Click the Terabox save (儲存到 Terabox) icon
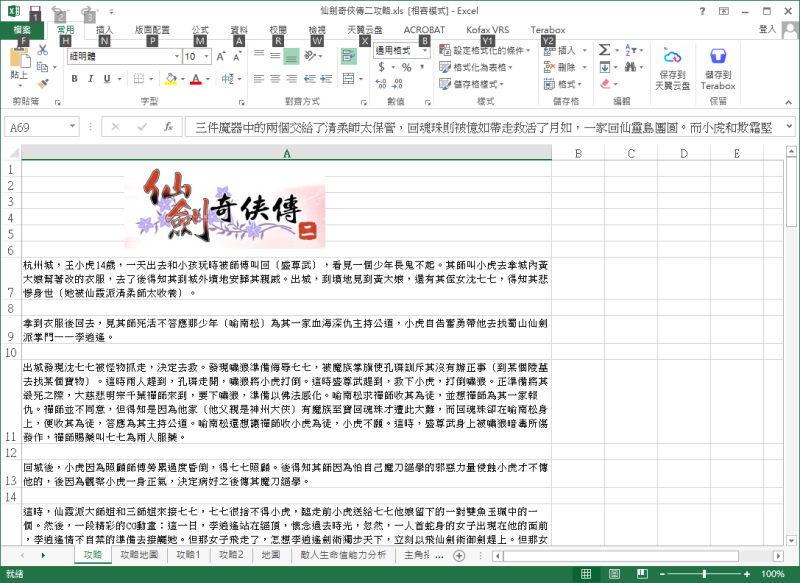800x583 pixels. pos(718,56)
